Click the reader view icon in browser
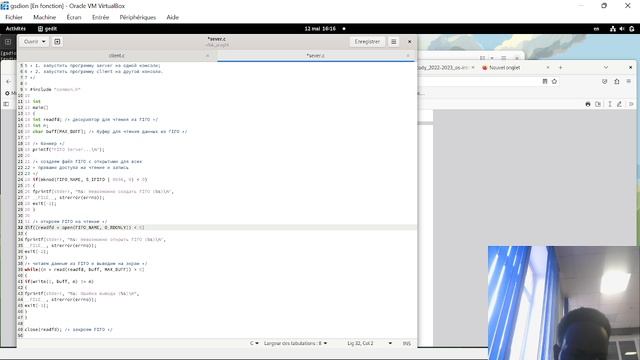This screenshot has width=640, height=360. (545, 81)
